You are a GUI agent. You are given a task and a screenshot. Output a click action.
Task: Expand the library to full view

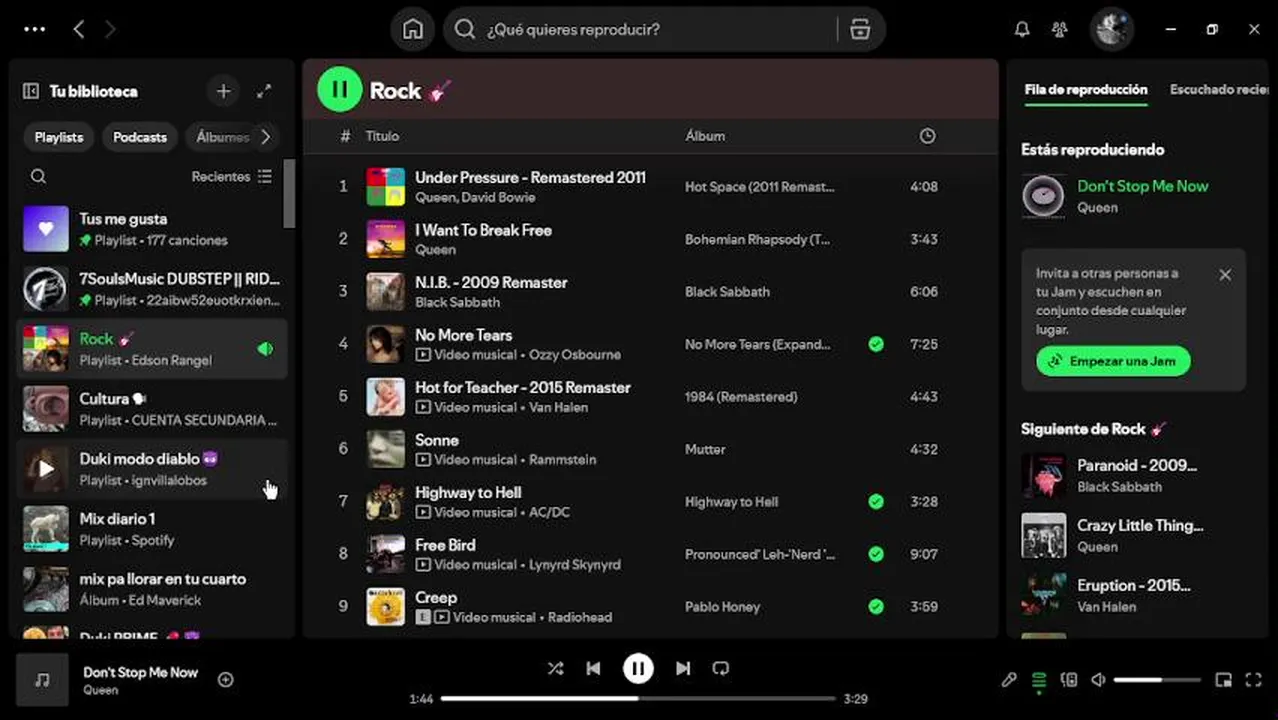pos(264,91)
